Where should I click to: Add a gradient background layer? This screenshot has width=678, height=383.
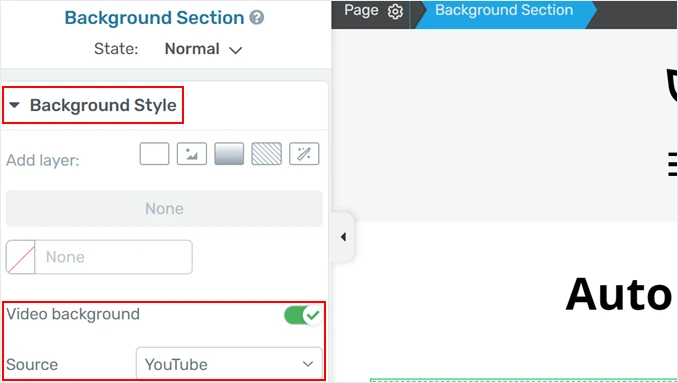[x=229, y=154]
